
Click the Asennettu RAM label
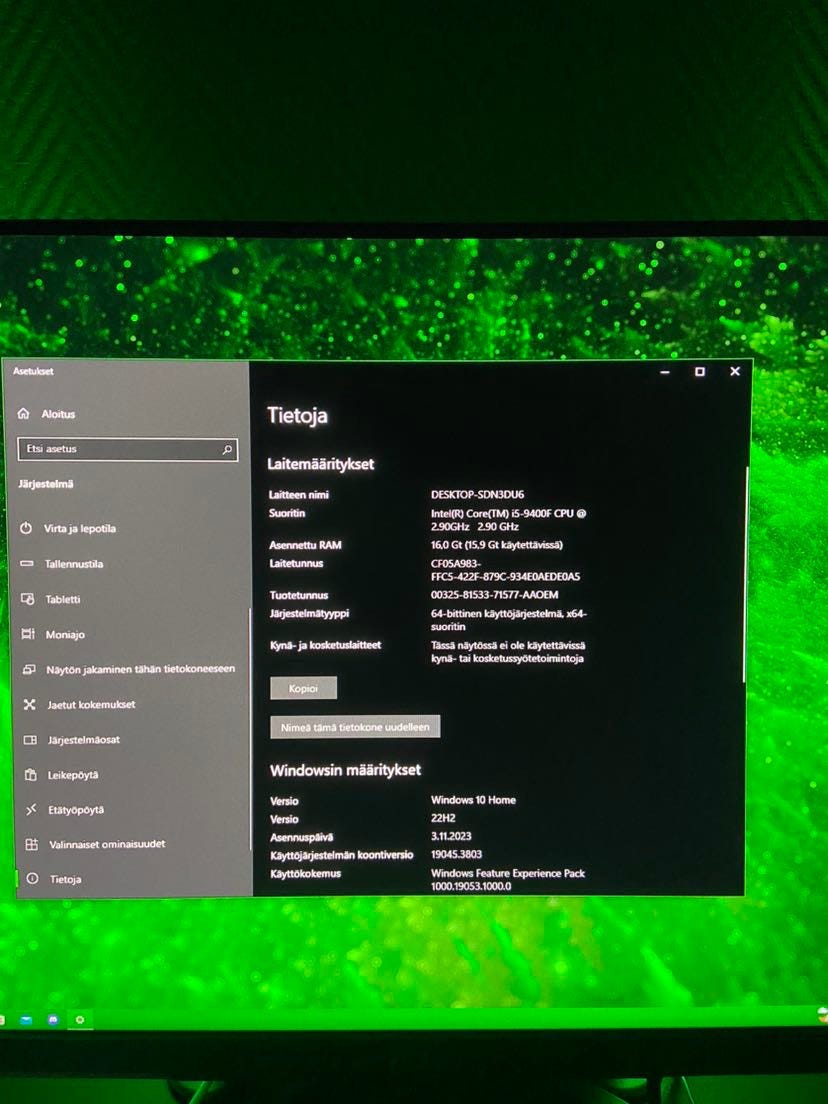[x=305, y=545]
